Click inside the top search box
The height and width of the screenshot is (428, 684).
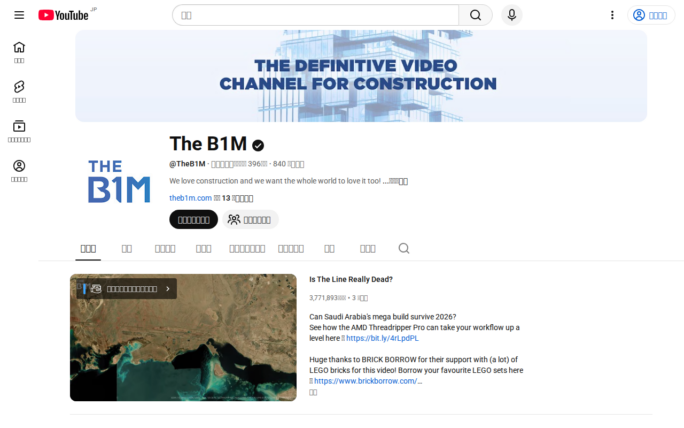(x=315, y=15)
